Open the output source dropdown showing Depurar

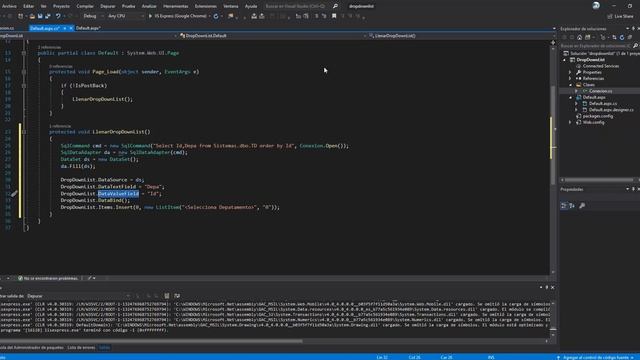(78, 296)
